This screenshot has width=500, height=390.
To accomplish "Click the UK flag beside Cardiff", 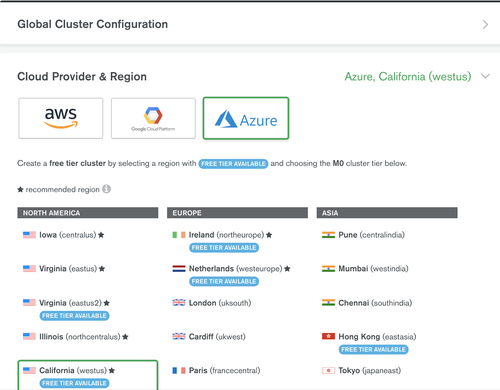I will point(179,337).
